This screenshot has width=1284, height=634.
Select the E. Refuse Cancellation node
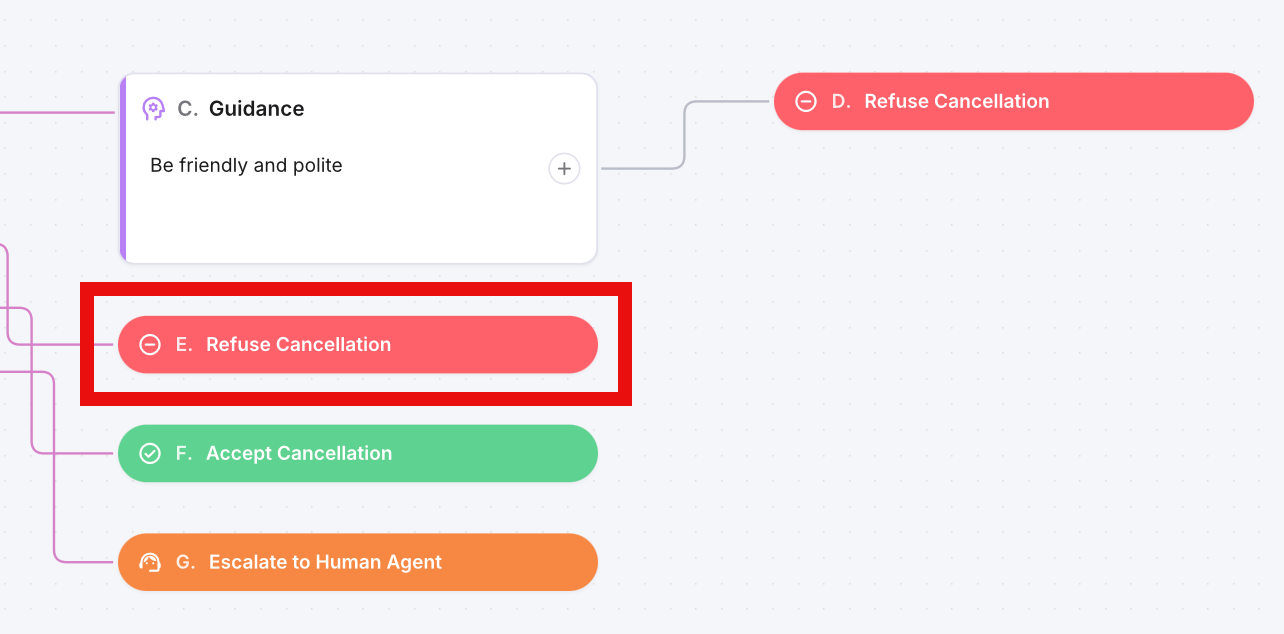(x=358, y=345)
